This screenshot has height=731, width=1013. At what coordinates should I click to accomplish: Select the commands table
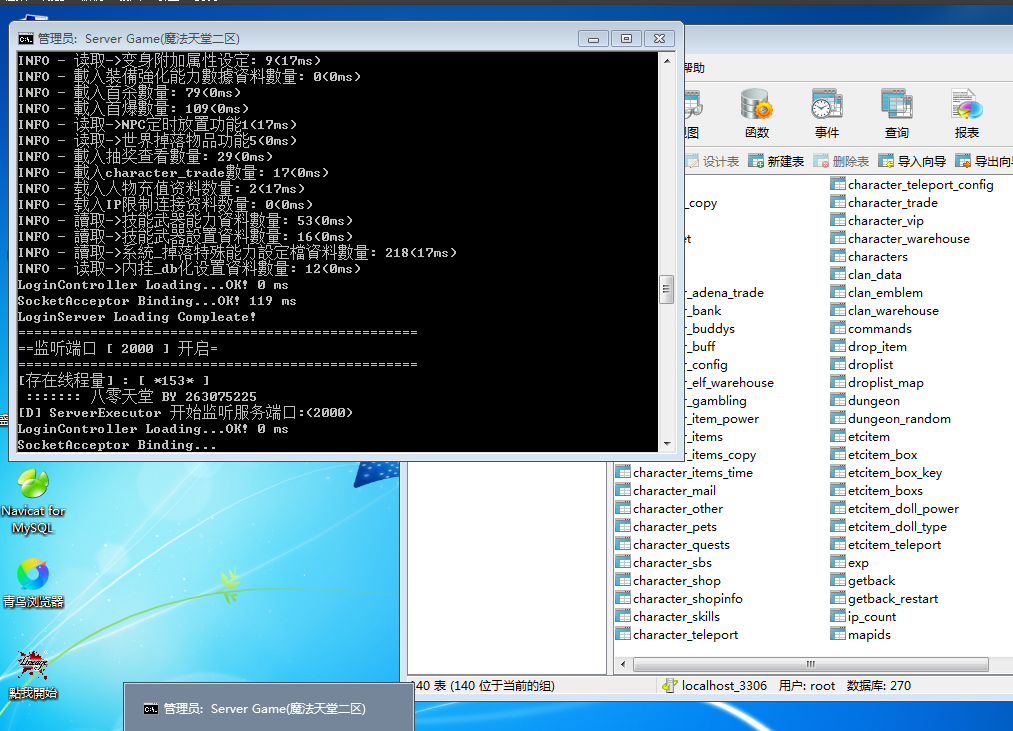click(872, 329)
